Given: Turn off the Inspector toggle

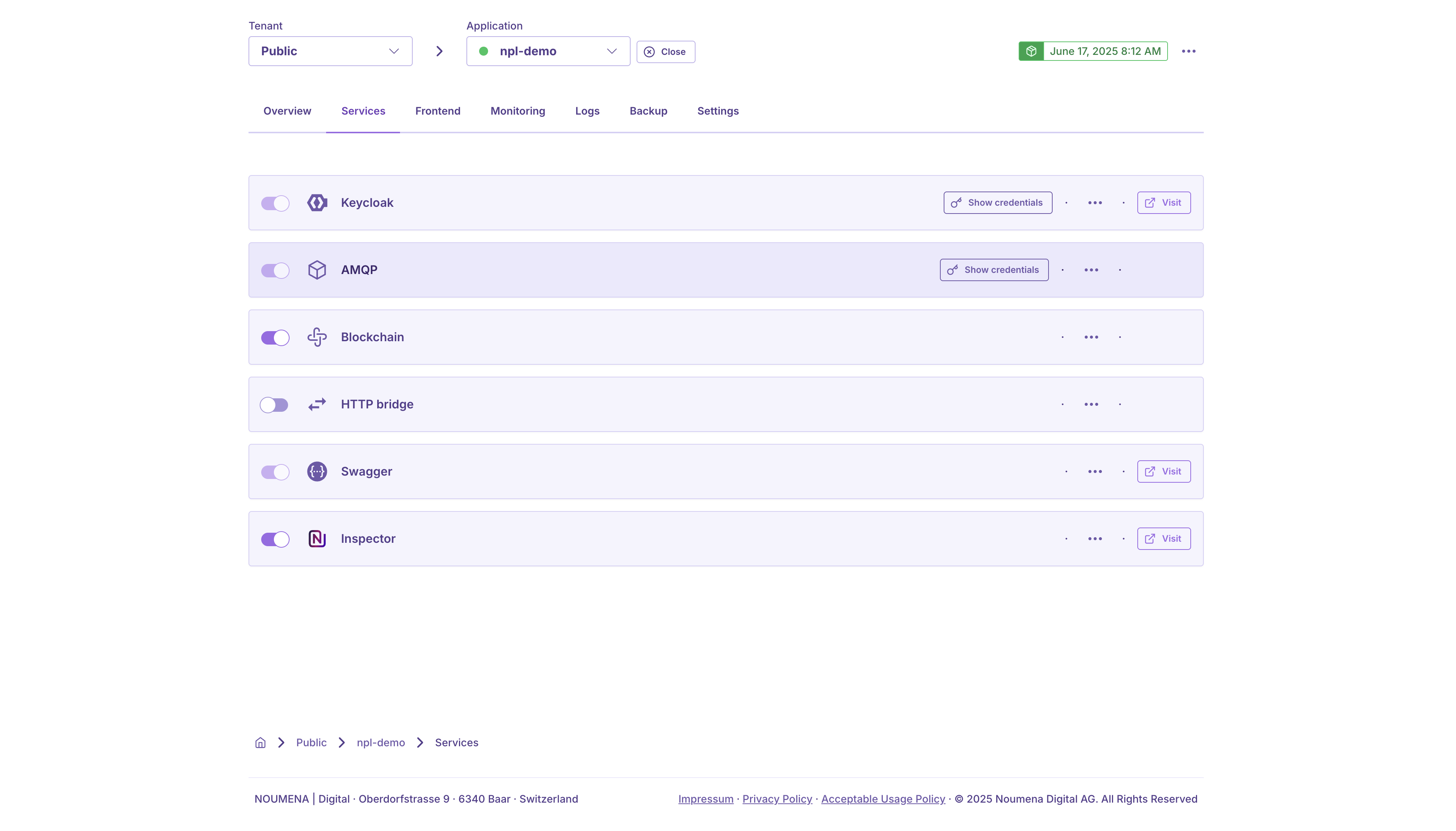Looking at the screenshot, I should pyautogui.click(x=275, y=539).
